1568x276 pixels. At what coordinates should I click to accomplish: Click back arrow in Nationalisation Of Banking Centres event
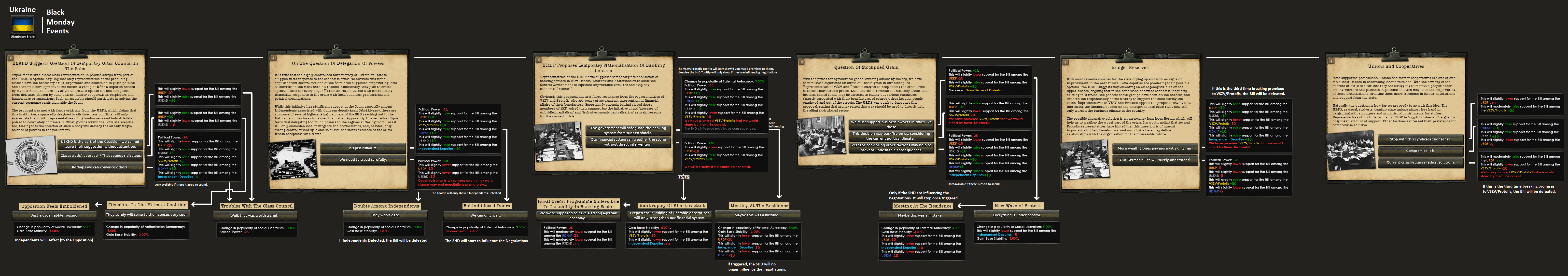click(539, 60)
